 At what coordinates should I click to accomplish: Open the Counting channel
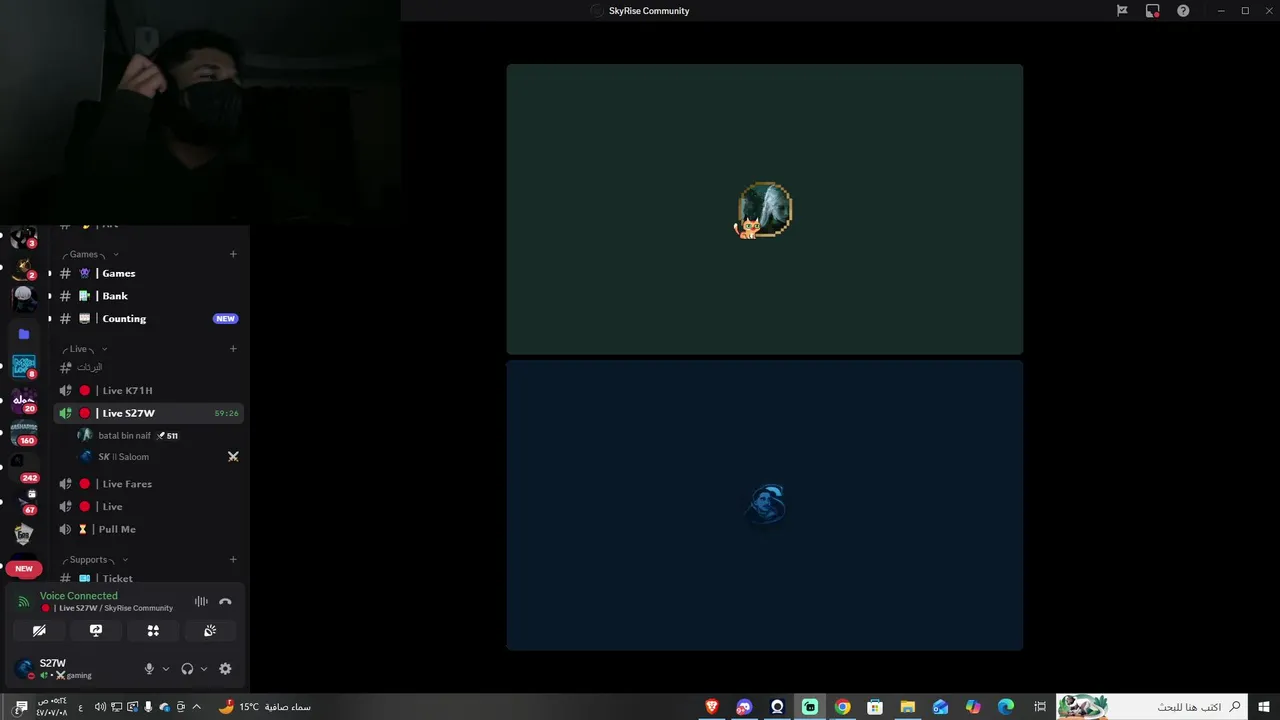tap(148, 319)
